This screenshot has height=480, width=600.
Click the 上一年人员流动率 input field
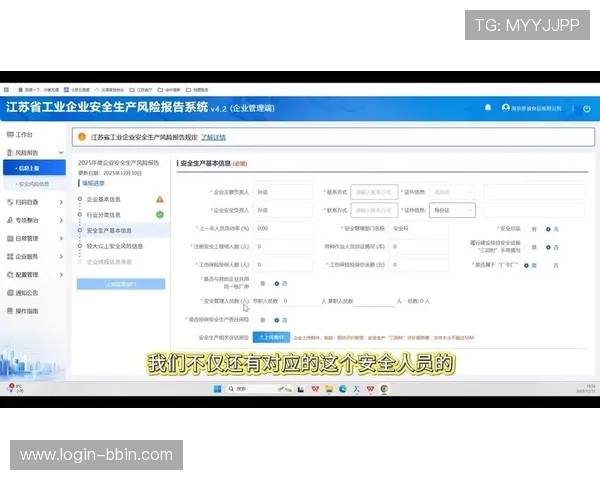point(283,229)
